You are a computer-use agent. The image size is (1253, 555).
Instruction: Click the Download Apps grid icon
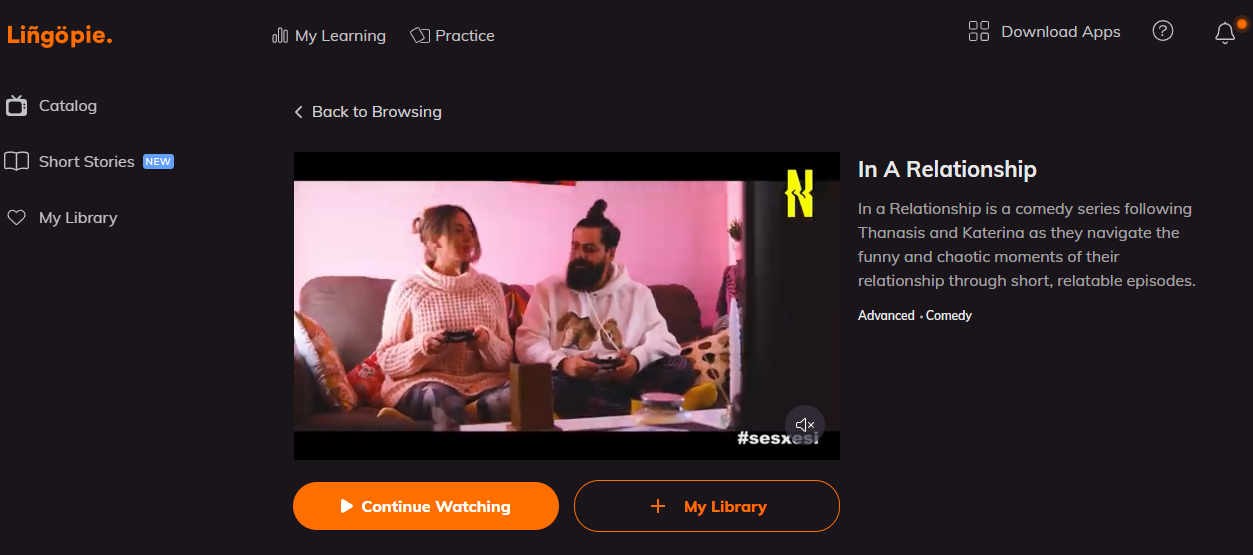click(x=979, y=31)
